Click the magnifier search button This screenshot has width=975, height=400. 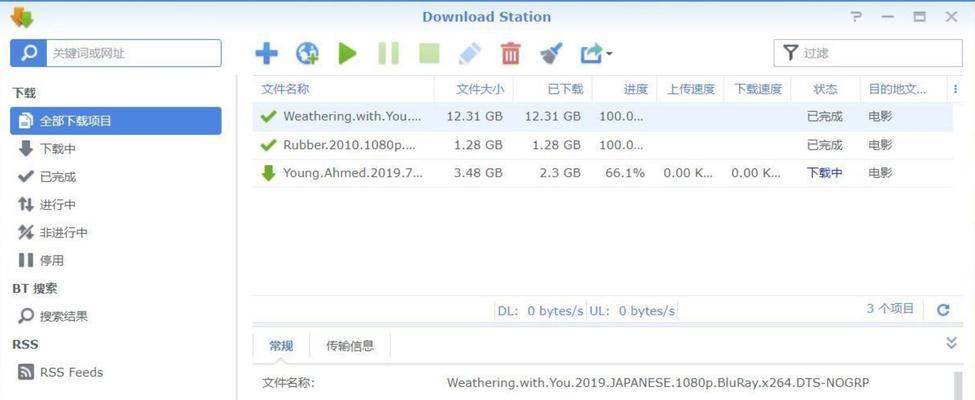29,53
